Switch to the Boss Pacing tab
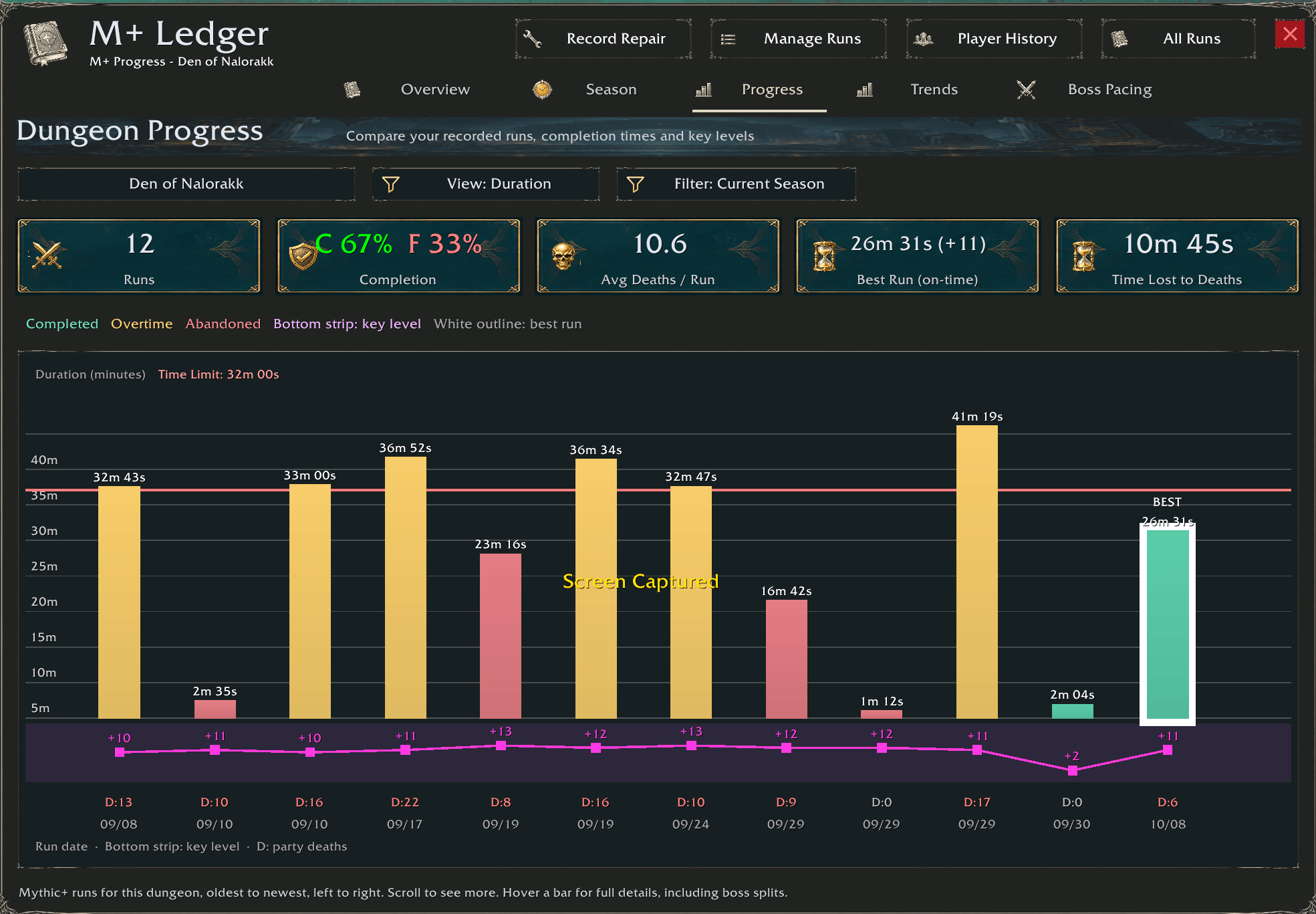This screenshot has height=914, width=1316. point(1109,90)
